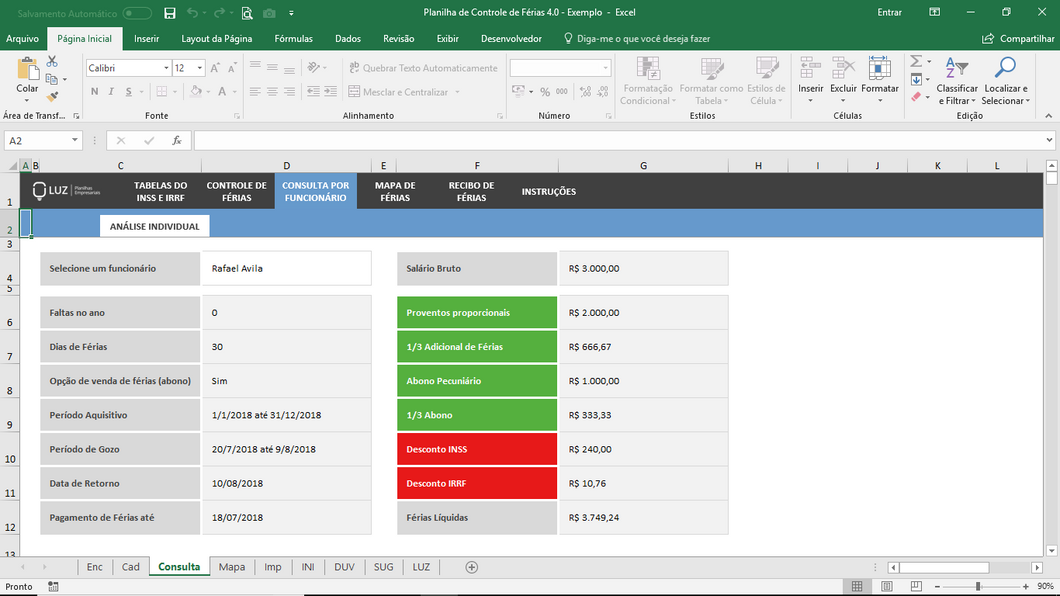Click the Name Box showing A2
The width and height of the screenshot is (1060, 596).
(x=43, y=141)
